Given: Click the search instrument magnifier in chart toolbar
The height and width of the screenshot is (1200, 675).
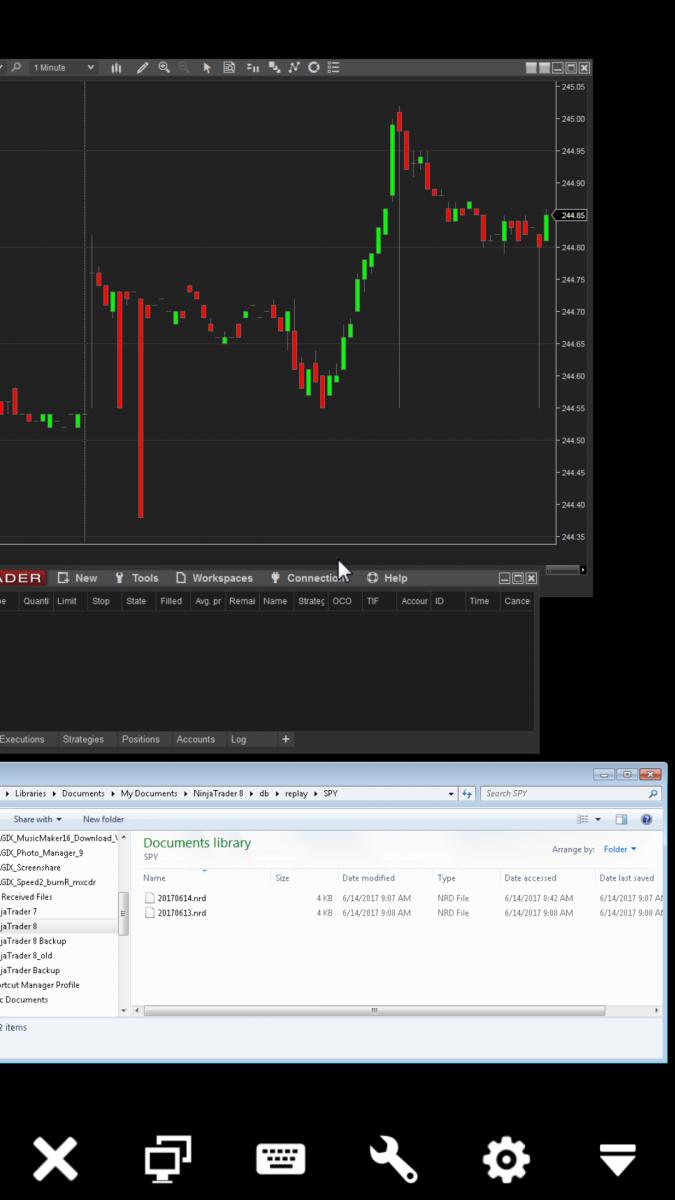Looking at the screenshot, I should 16,68.
